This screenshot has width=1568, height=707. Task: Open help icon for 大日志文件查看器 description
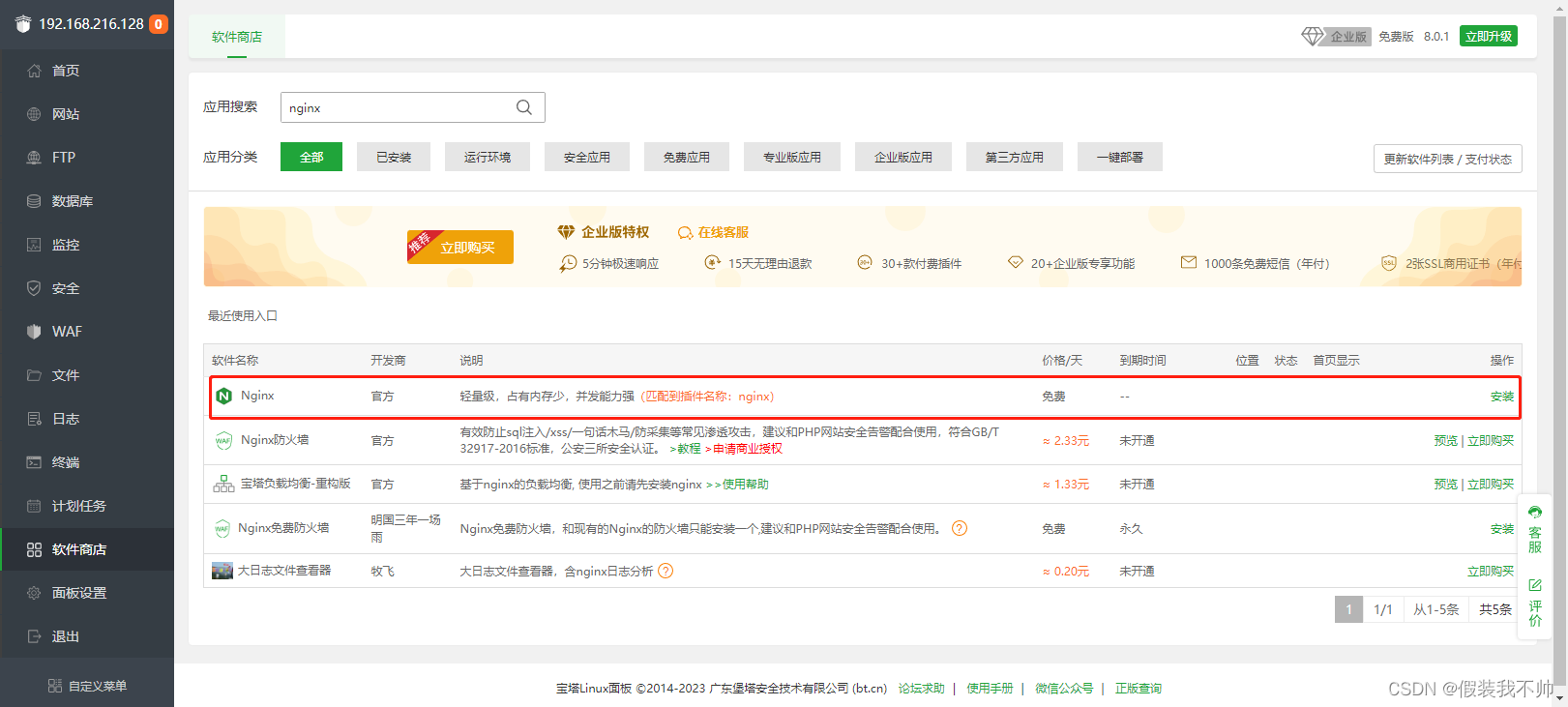coord(666,571)
